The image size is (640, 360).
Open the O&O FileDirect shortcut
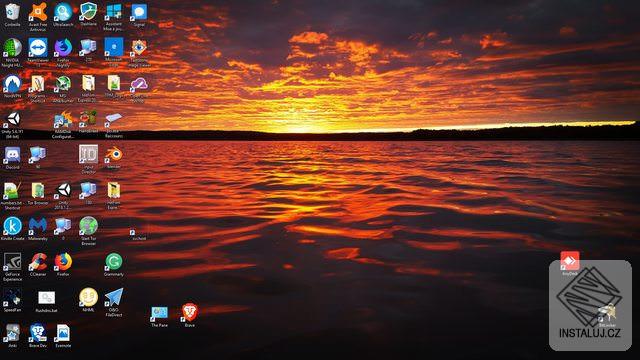click(x=113, y=297)
